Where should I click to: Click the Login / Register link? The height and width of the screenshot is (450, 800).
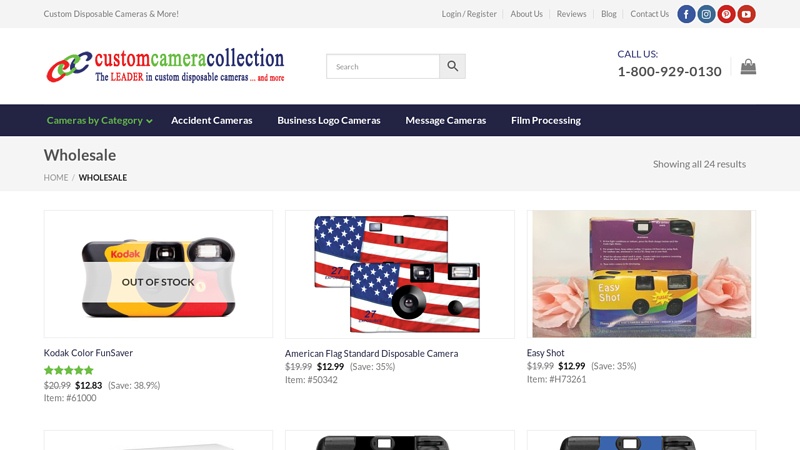[x=469, y=14]
